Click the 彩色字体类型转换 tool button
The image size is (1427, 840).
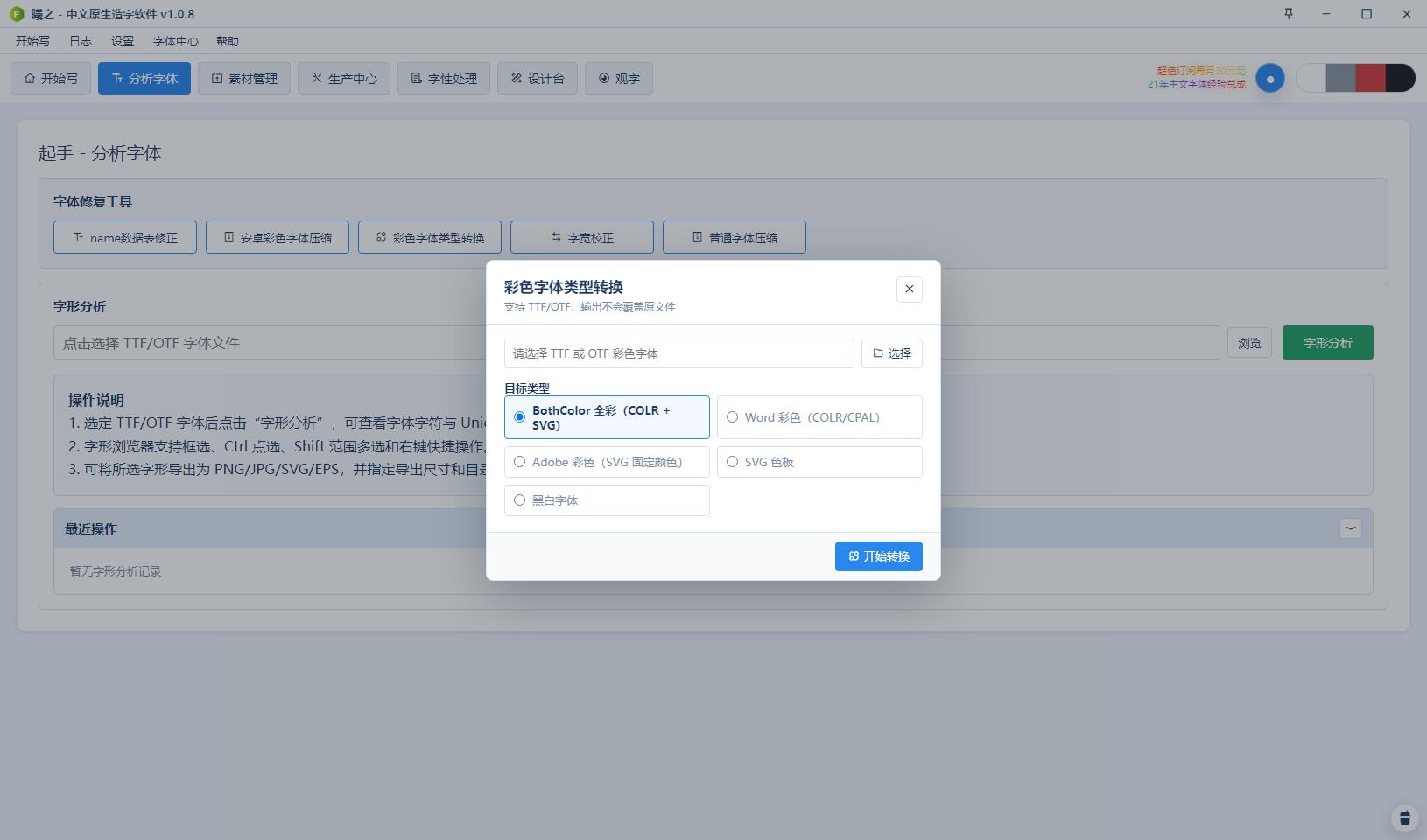click(x=430, y=237)
